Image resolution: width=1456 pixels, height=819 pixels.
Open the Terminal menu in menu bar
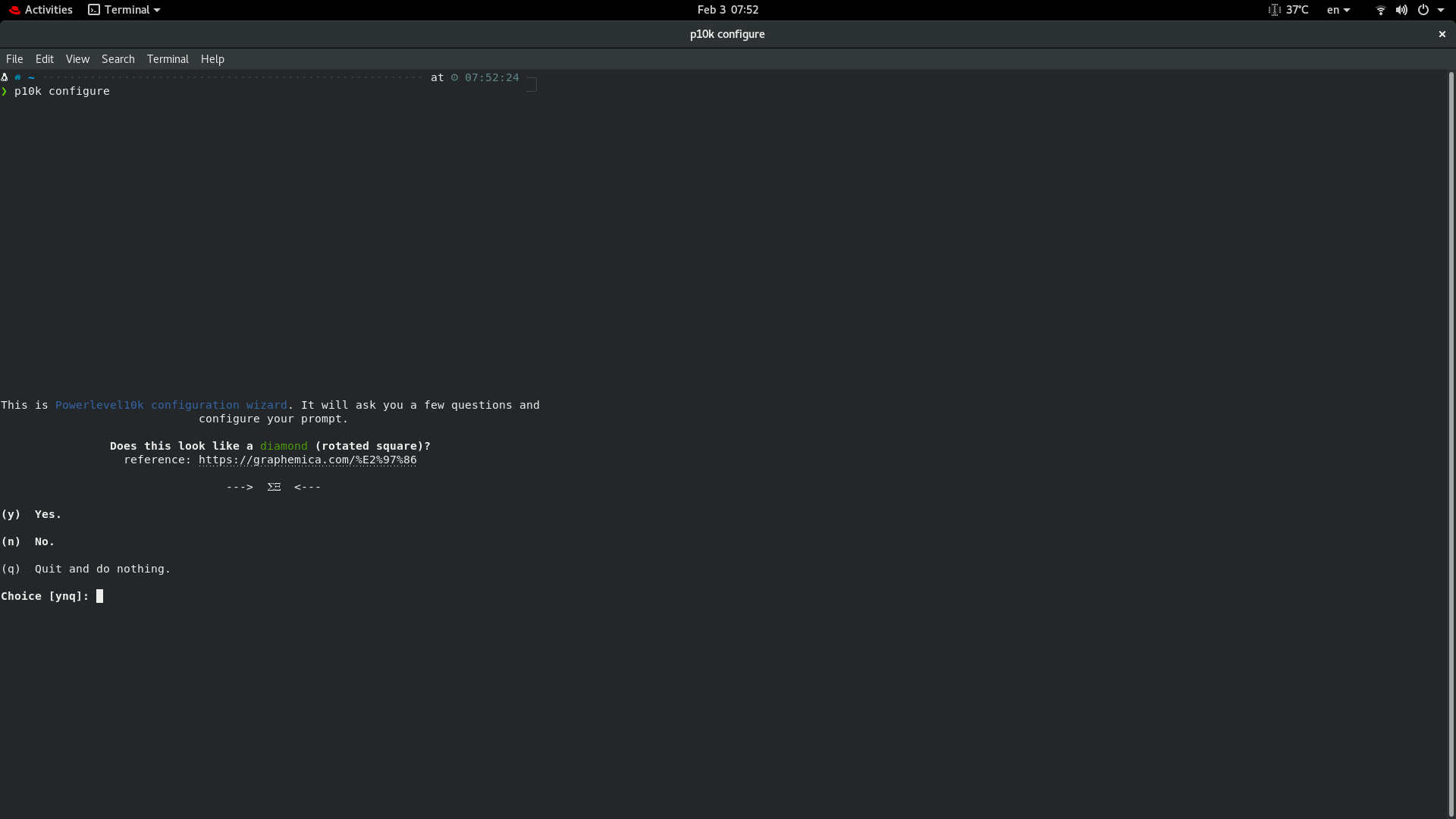point(168,59)
